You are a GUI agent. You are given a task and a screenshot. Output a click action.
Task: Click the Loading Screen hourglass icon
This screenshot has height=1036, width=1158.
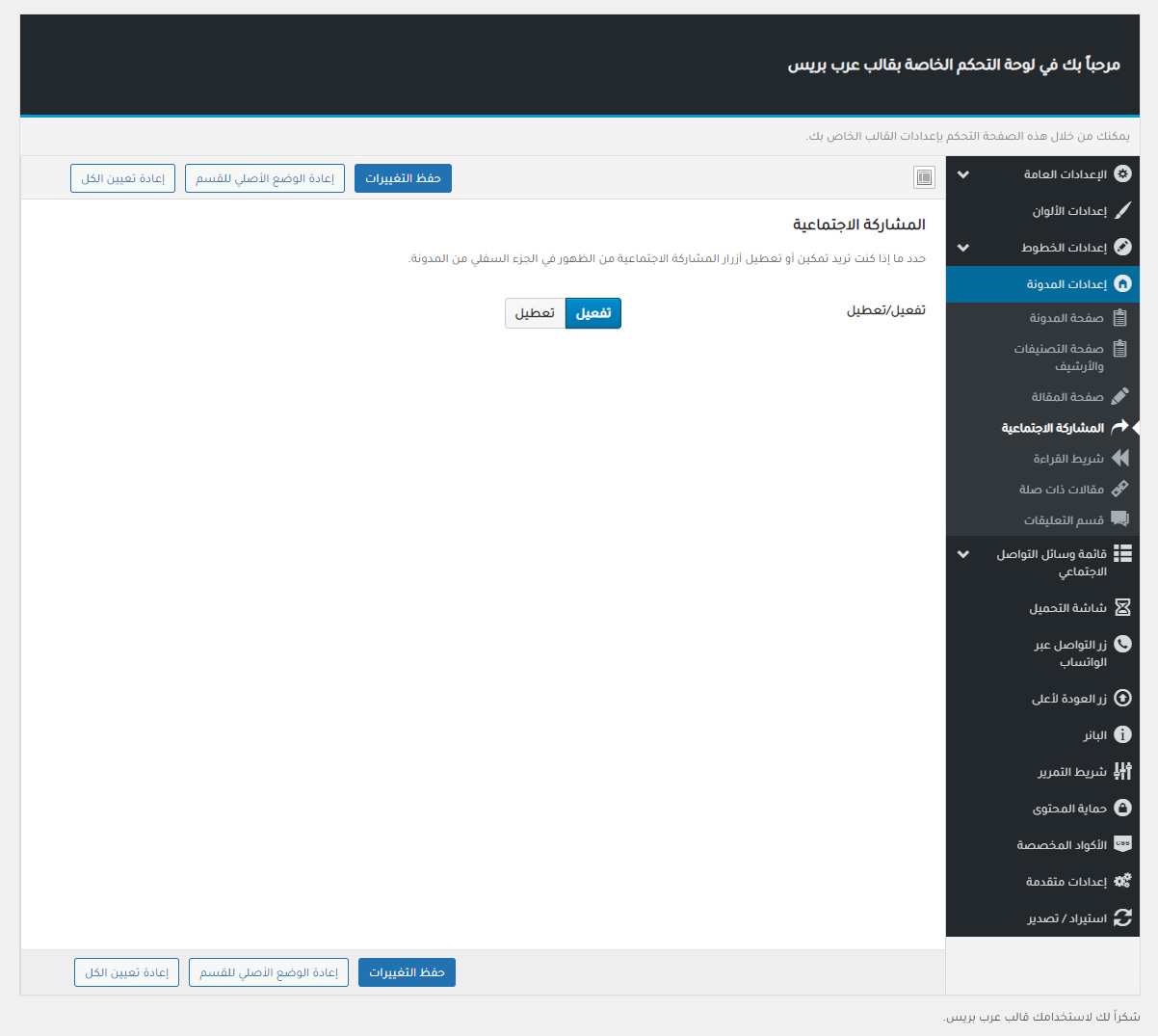[1122, 608]
